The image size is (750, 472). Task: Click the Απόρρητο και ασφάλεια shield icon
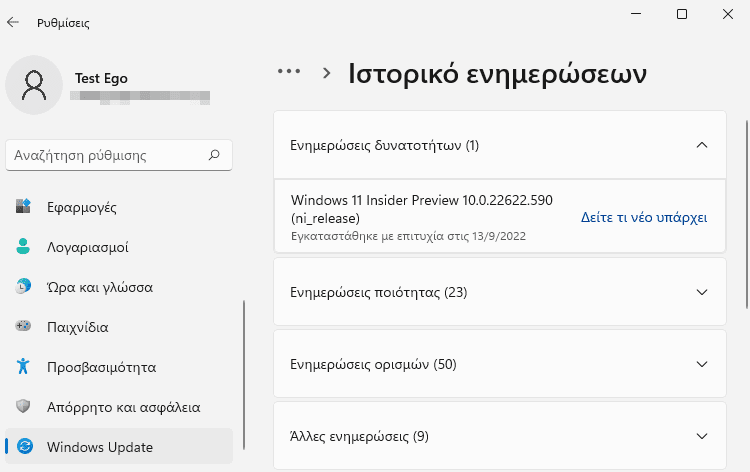pyautogui.click(x=23, y=406)
